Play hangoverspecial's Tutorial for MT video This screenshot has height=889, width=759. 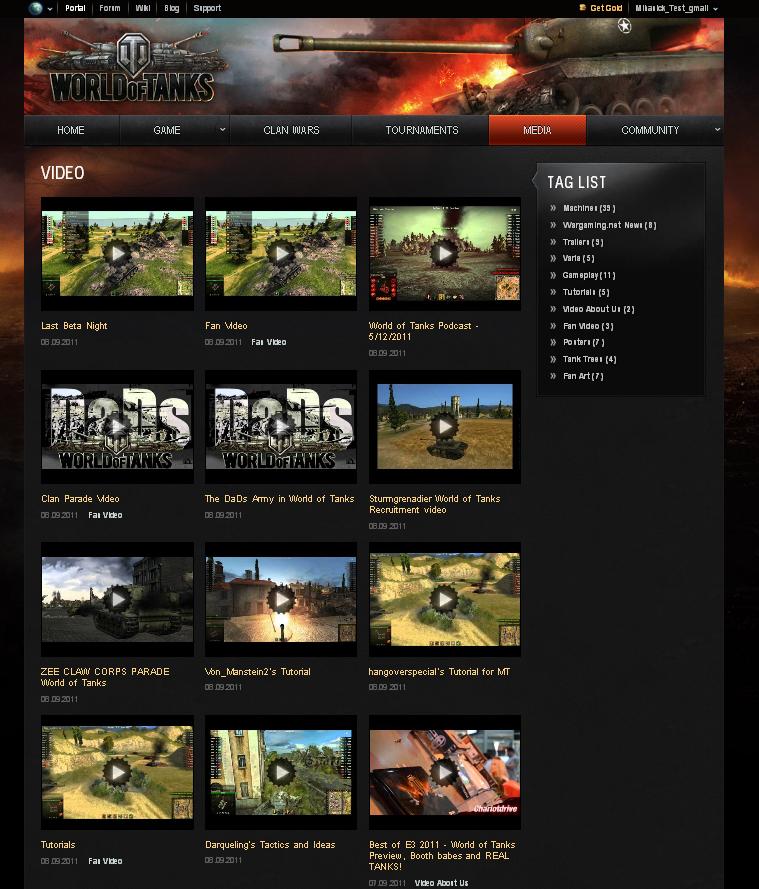445,599
